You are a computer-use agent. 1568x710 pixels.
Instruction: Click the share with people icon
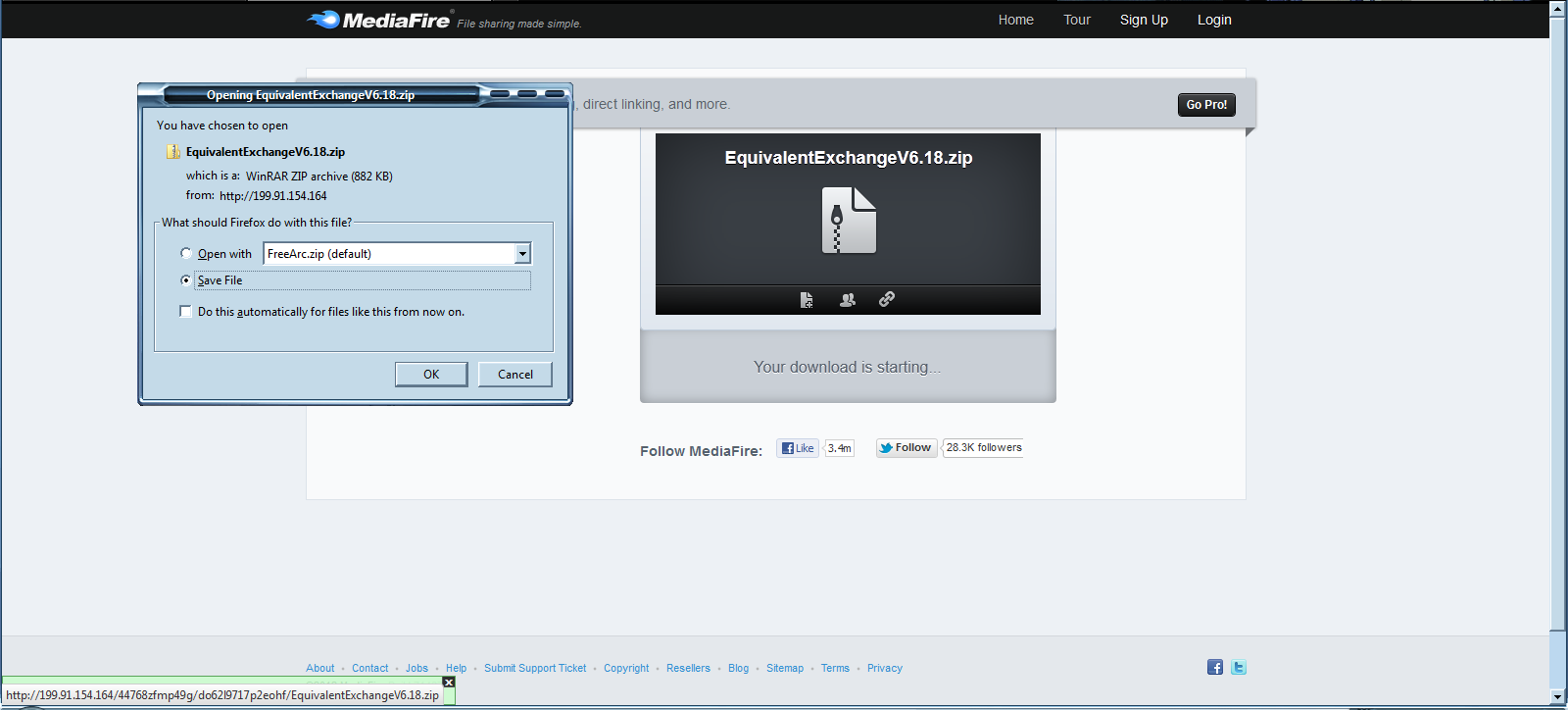pos(848,300)
